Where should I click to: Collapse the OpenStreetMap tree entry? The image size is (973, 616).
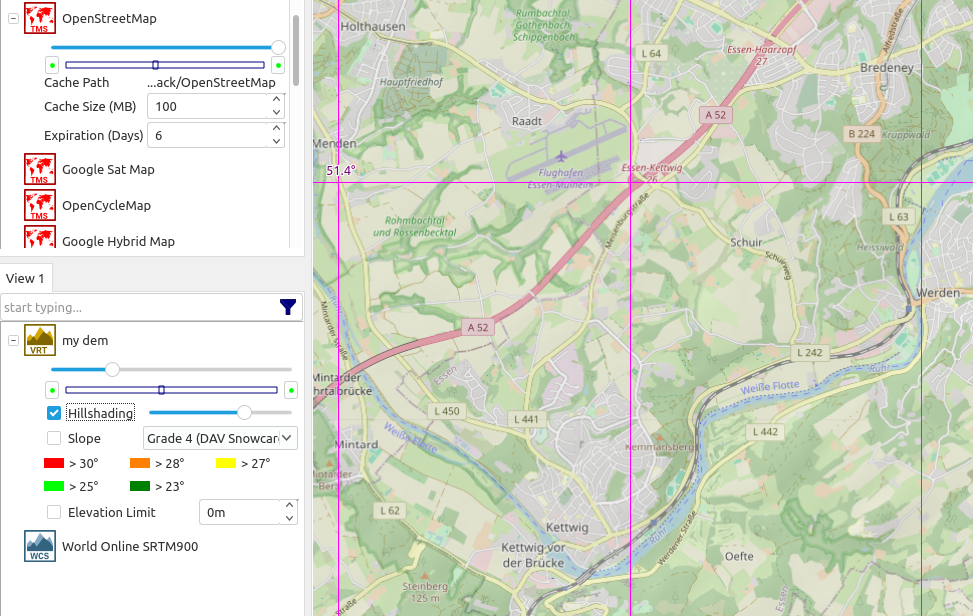pyautogui.click(x=13, y=19)
